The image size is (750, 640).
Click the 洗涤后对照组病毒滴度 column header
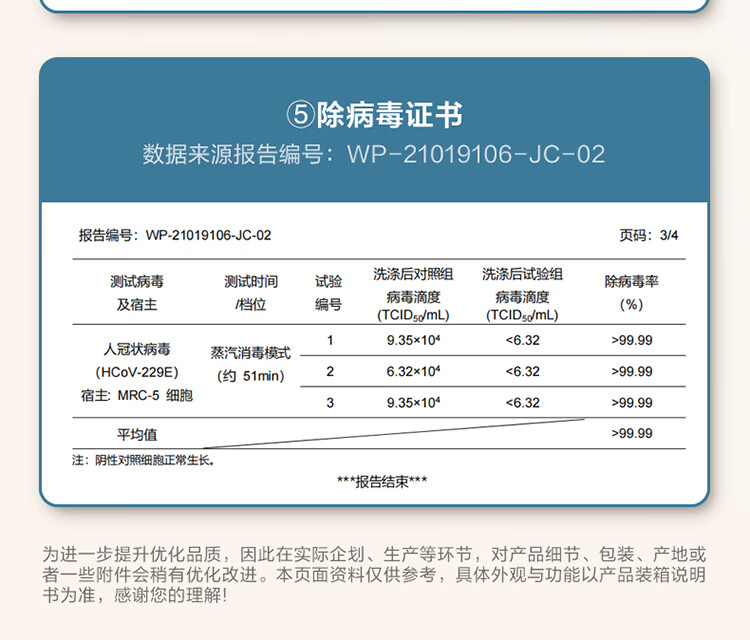413,294
